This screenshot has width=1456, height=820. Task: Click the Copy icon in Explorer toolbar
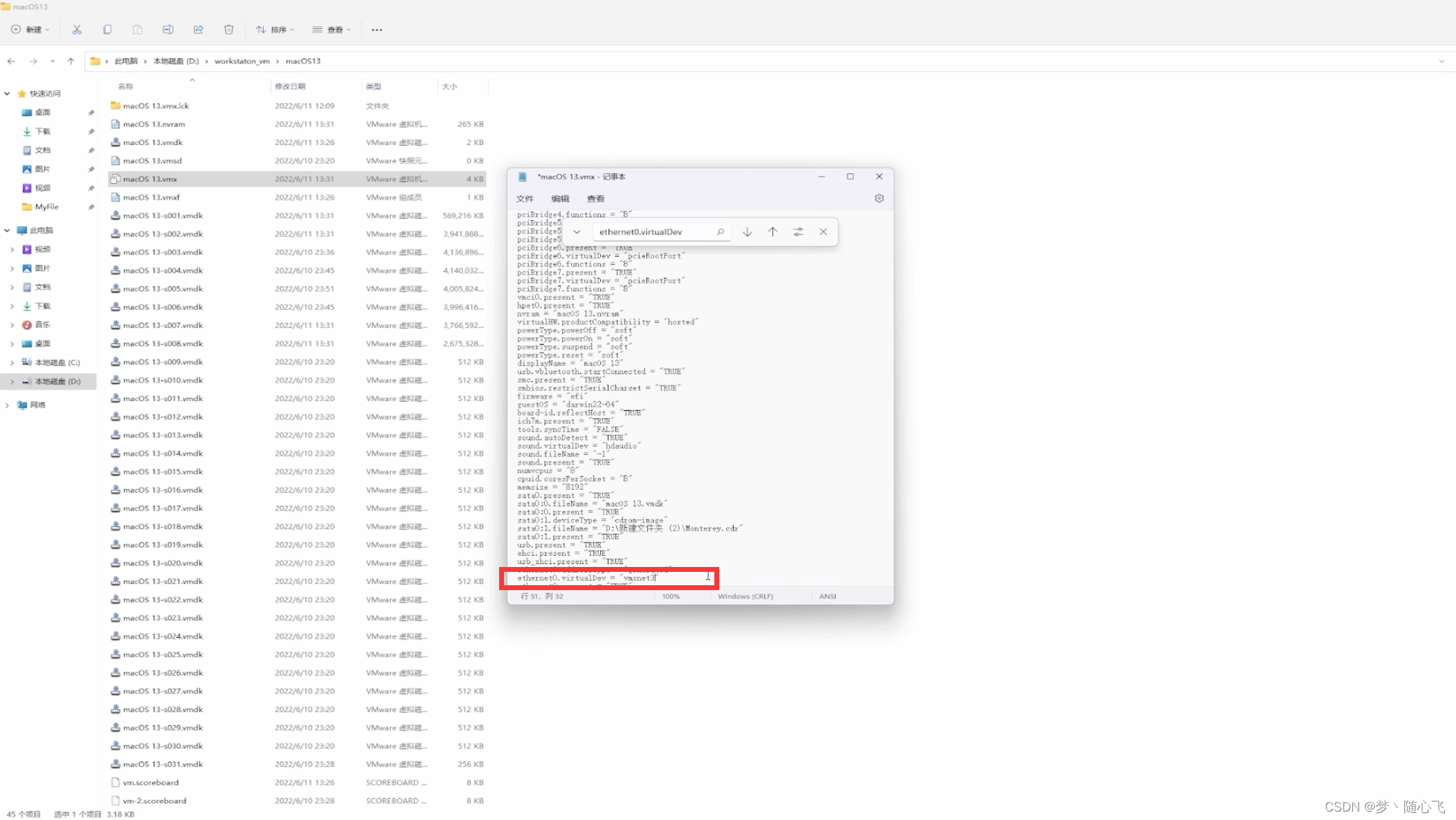[x=107, y=29]
